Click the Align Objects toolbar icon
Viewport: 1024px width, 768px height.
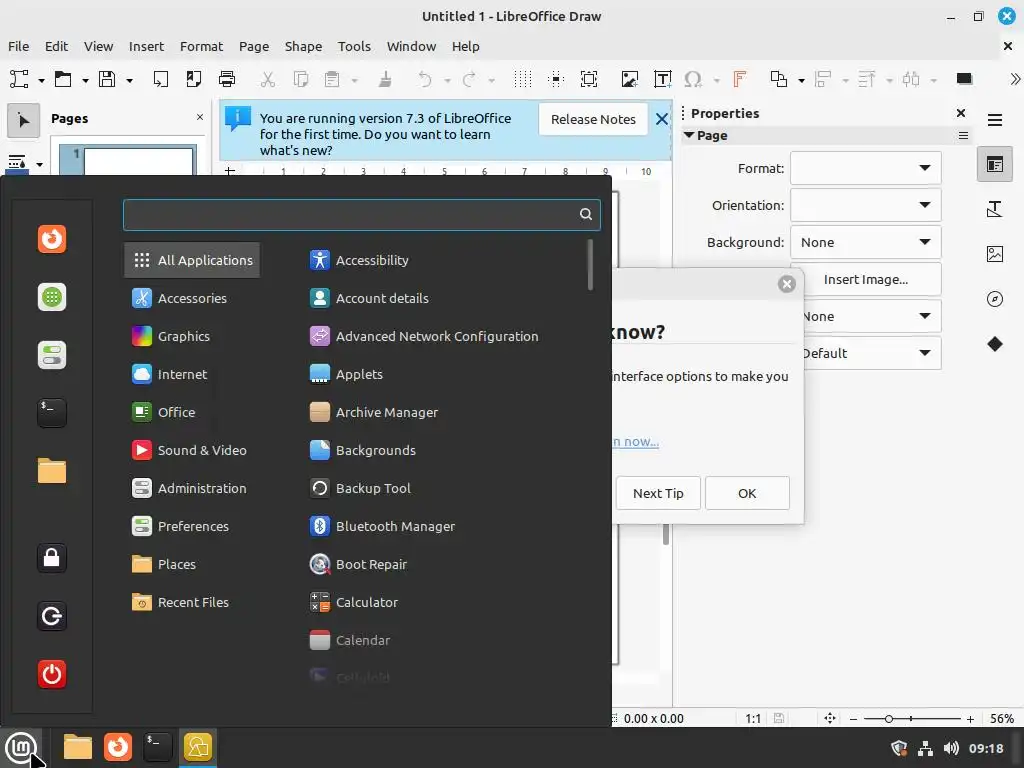click(823, 79)
